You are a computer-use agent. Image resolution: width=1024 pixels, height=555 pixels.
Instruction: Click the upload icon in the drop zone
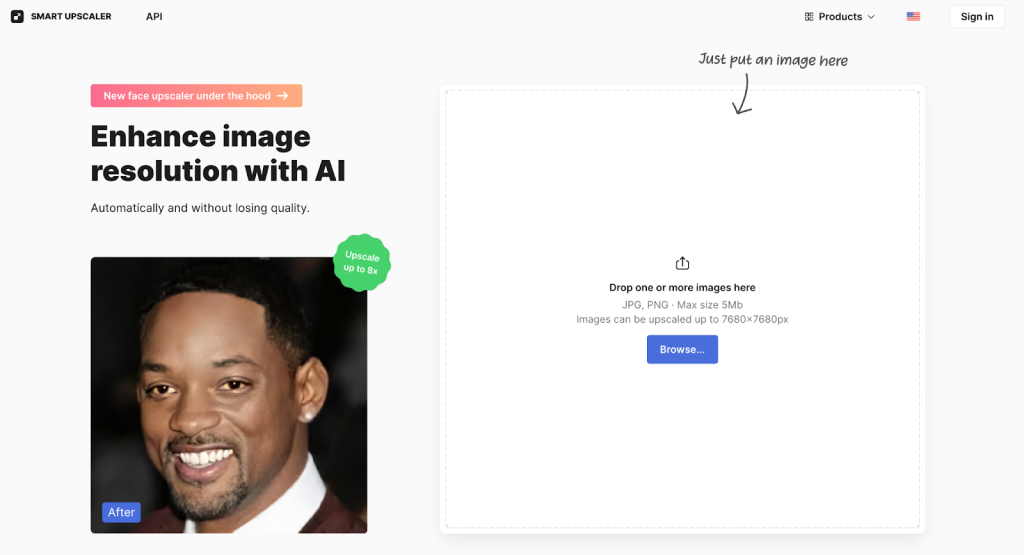pyautogui.click(x=682, y=262)
